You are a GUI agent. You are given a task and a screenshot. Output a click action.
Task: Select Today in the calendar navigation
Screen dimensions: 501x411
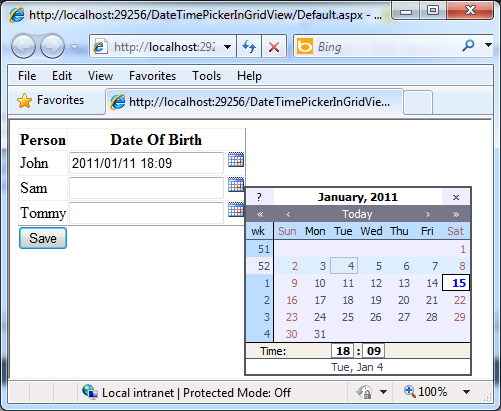coord(357,214)
